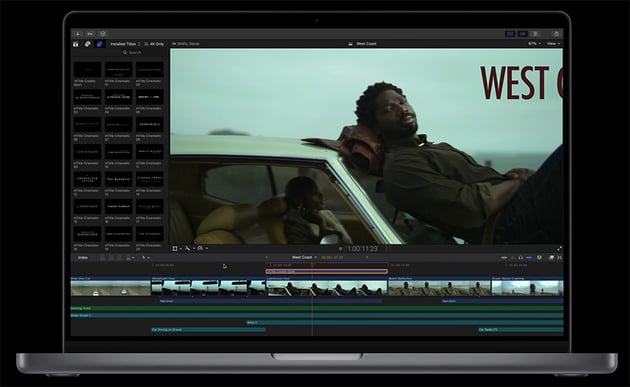Viewport: 630px width, 387px height.
Task: Open the Color and Enhancement wand dropdown
Action: click(x=189, y=249)
